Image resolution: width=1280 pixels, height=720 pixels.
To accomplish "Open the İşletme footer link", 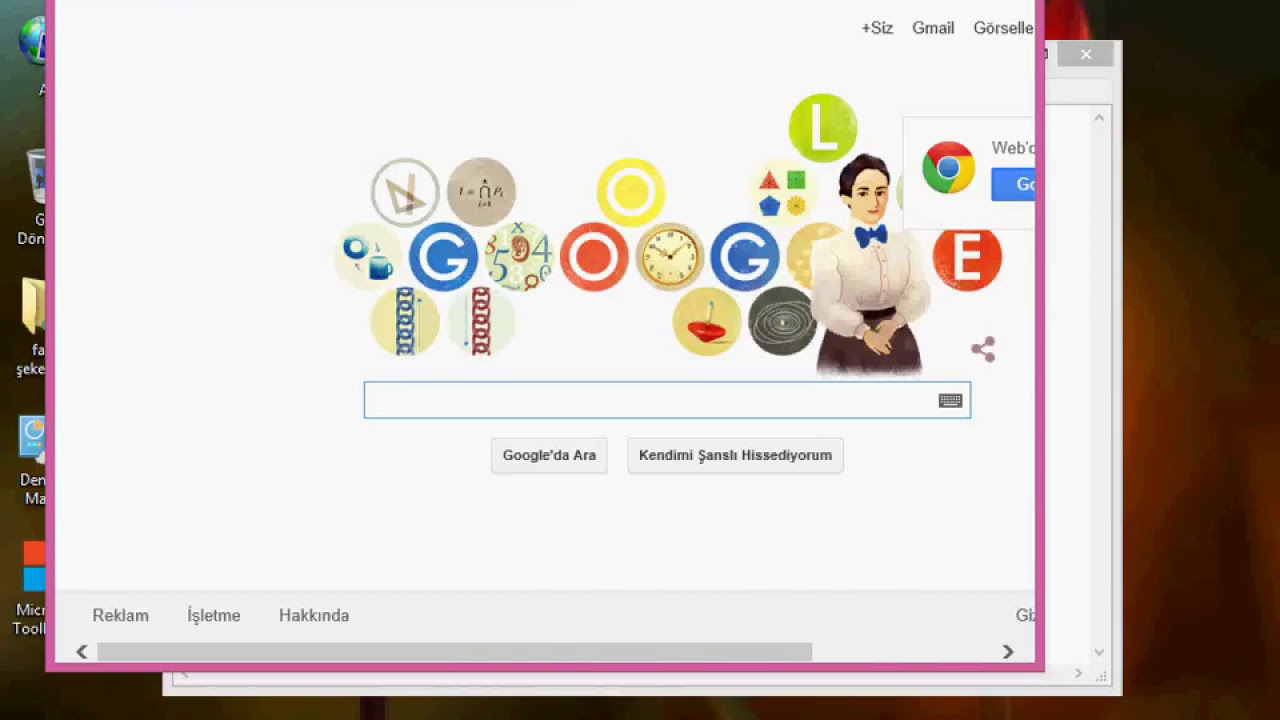I will (214, 616).
